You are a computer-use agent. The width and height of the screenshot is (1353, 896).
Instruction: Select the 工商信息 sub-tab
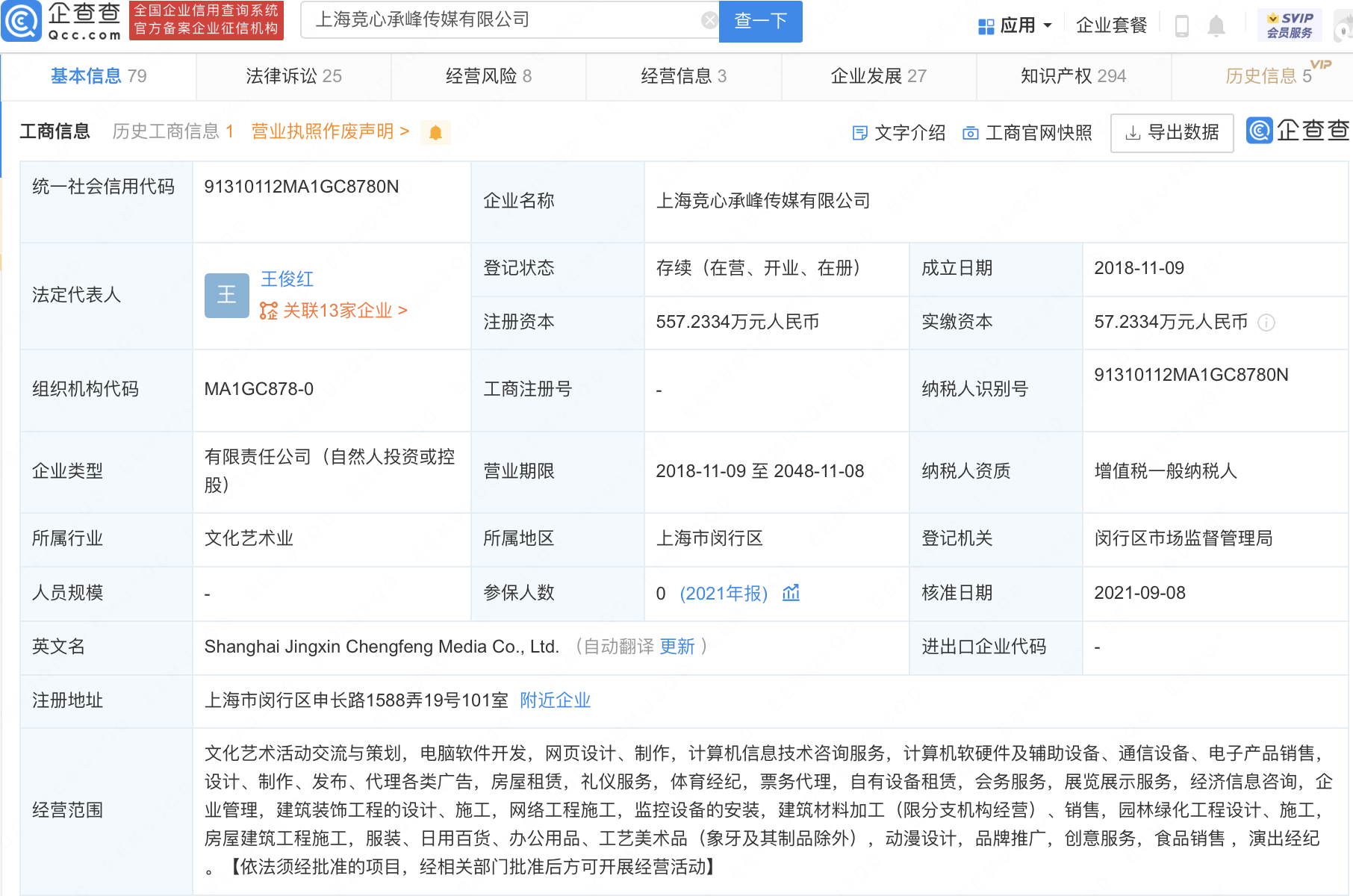[x=55, y=132]
